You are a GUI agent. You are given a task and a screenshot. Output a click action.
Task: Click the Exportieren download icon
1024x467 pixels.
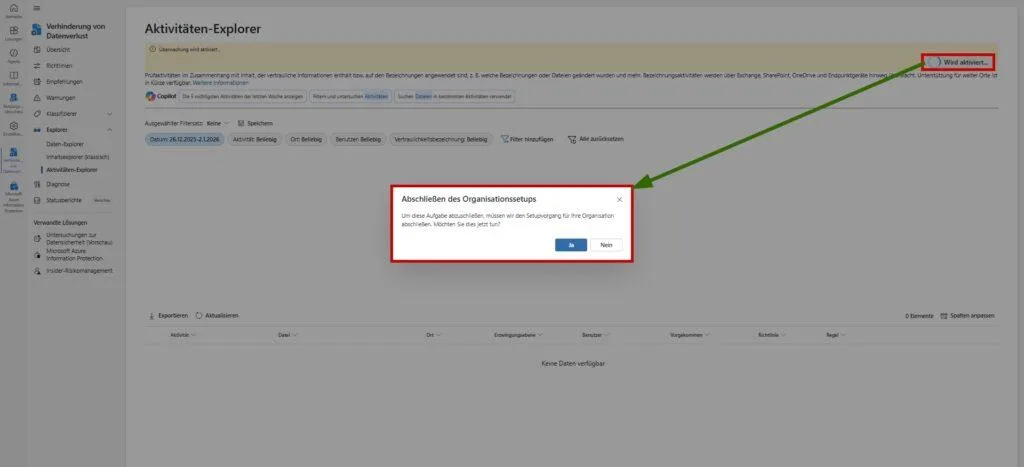point(151,315)
